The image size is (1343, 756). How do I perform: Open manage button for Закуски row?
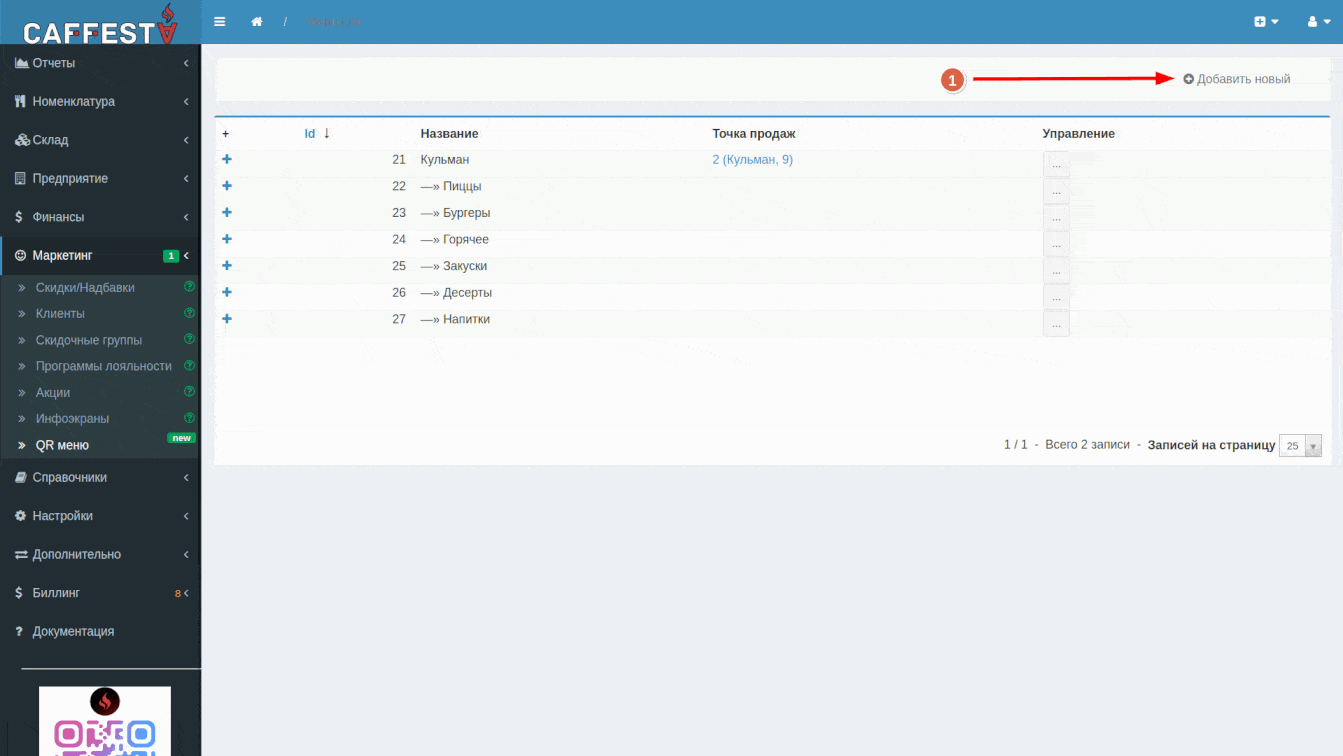point(1056,270)
